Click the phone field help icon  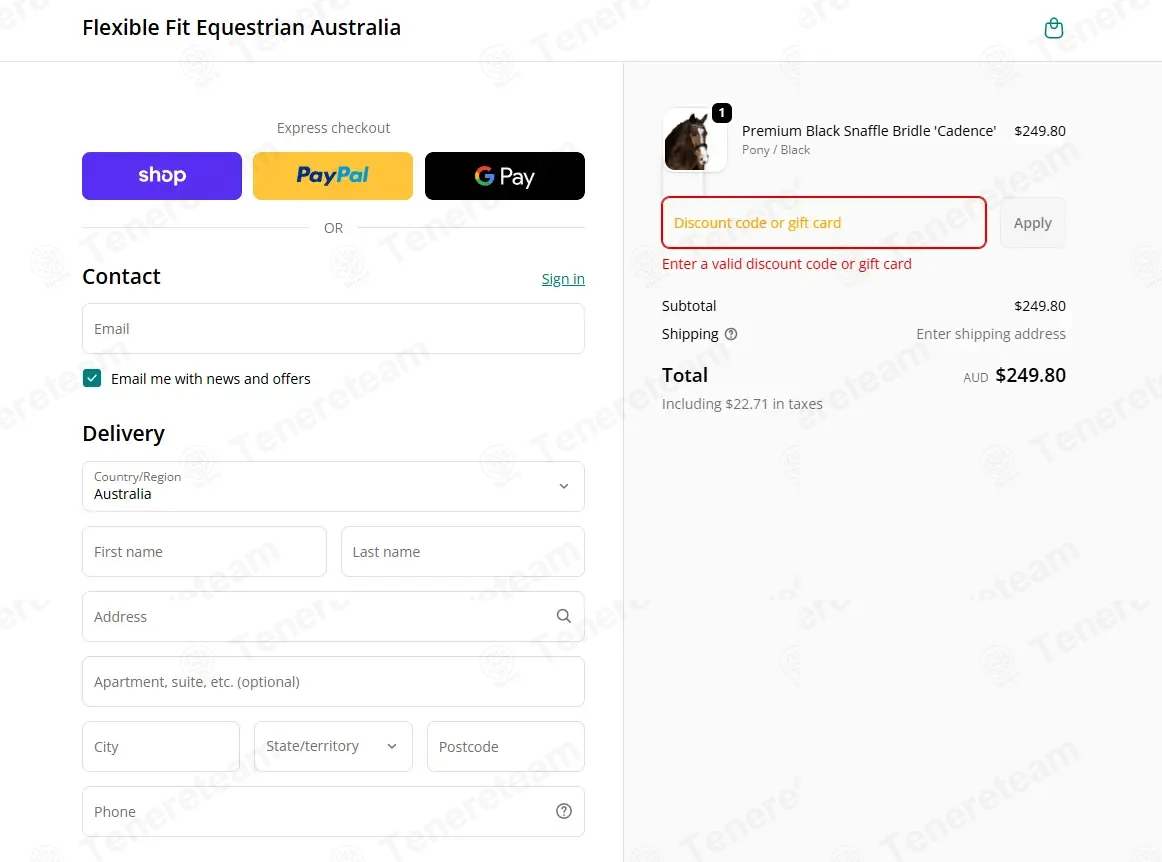tap(563, 811)
